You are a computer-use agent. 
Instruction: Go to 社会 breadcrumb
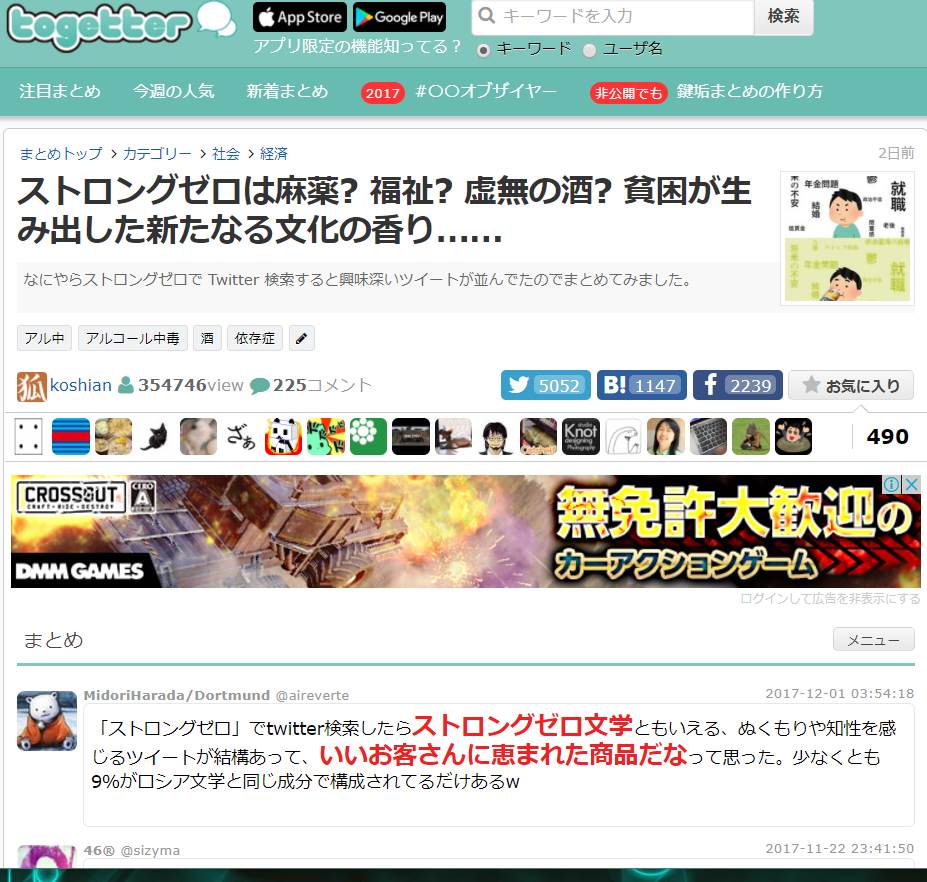pyautogui.click(x=226, y=154)
